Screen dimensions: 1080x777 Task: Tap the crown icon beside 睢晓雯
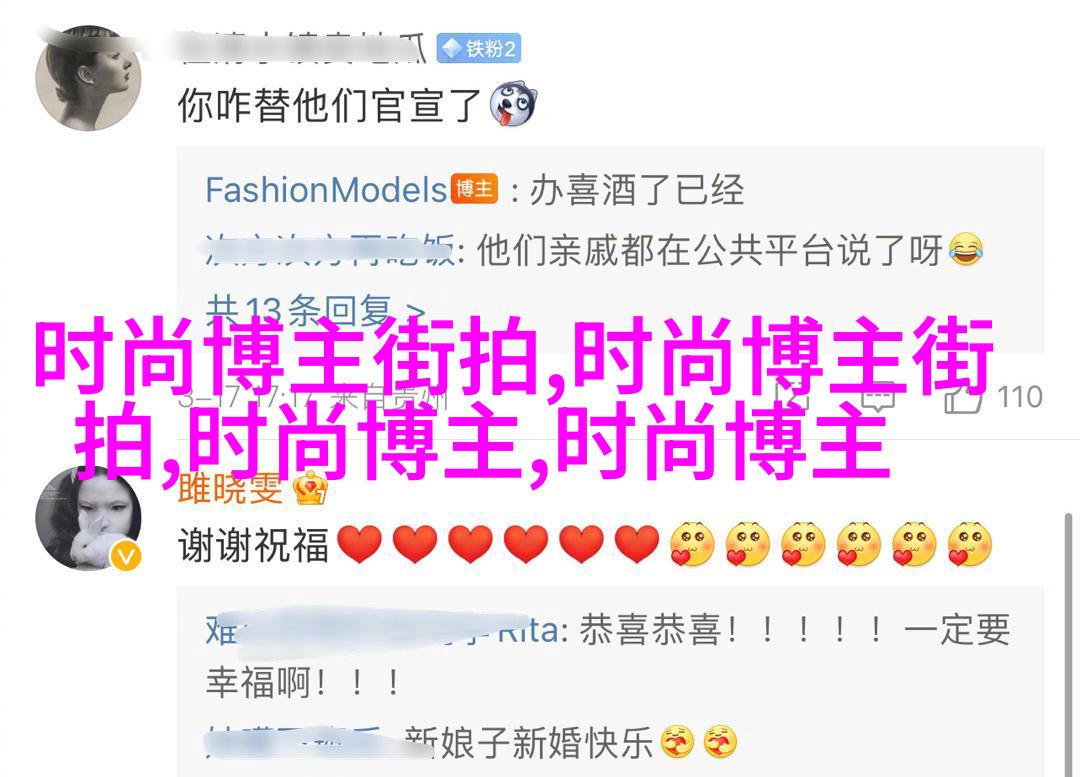click(310, 488)
